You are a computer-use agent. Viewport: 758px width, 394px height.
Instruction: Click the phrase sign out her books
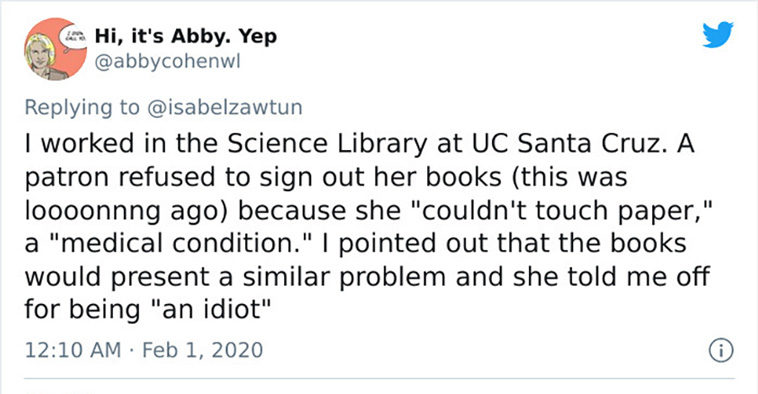pos(381,178)
